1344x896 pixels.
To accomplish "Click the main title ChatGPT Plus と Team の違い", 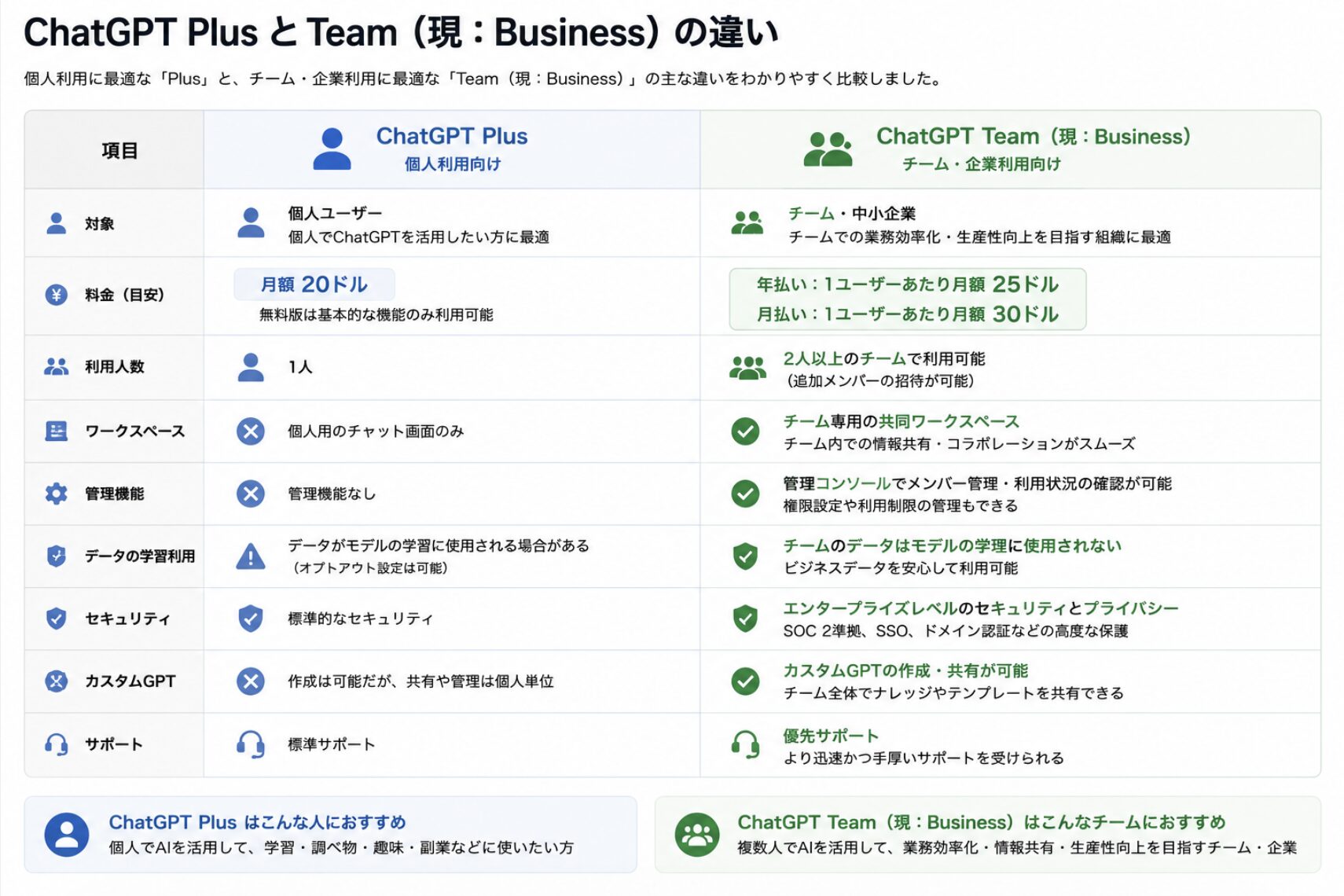I will tap(401, 33).
